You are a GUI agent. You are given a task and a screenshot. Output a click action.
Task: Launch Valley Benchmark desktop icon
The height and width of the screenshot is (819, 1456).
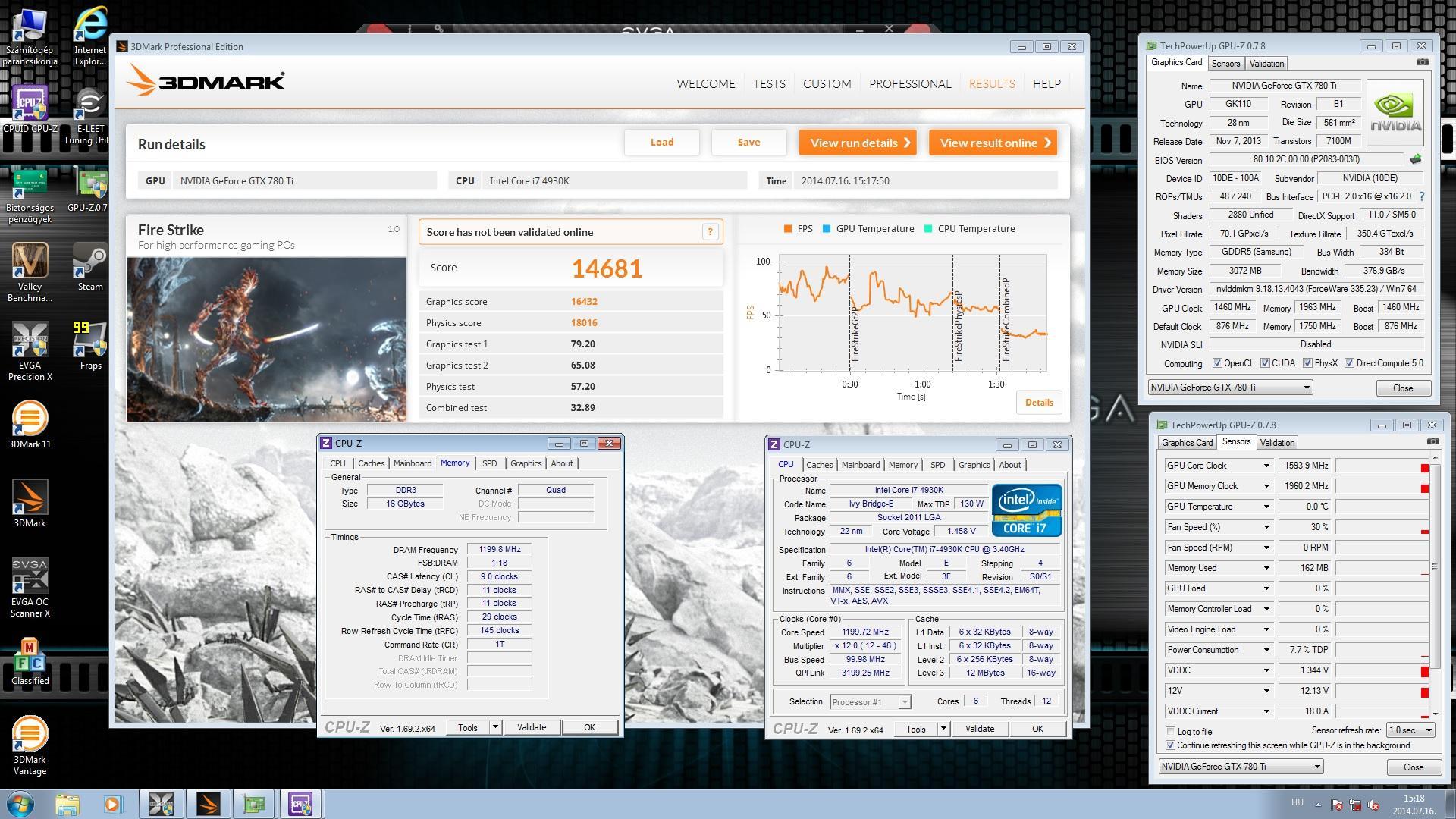tap(30, 272)
